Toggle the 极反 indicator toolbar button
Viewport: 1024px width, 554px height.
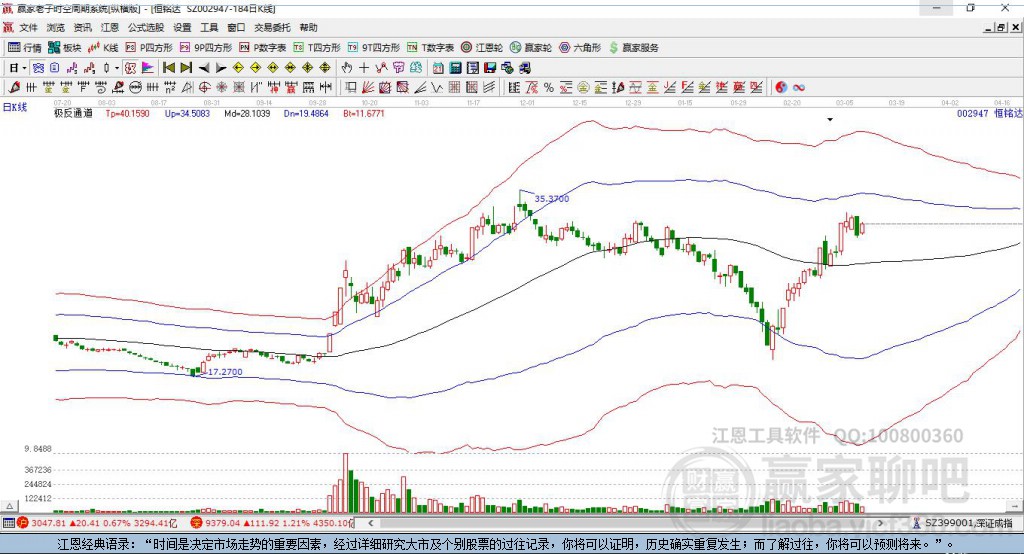tap(130, 68)
